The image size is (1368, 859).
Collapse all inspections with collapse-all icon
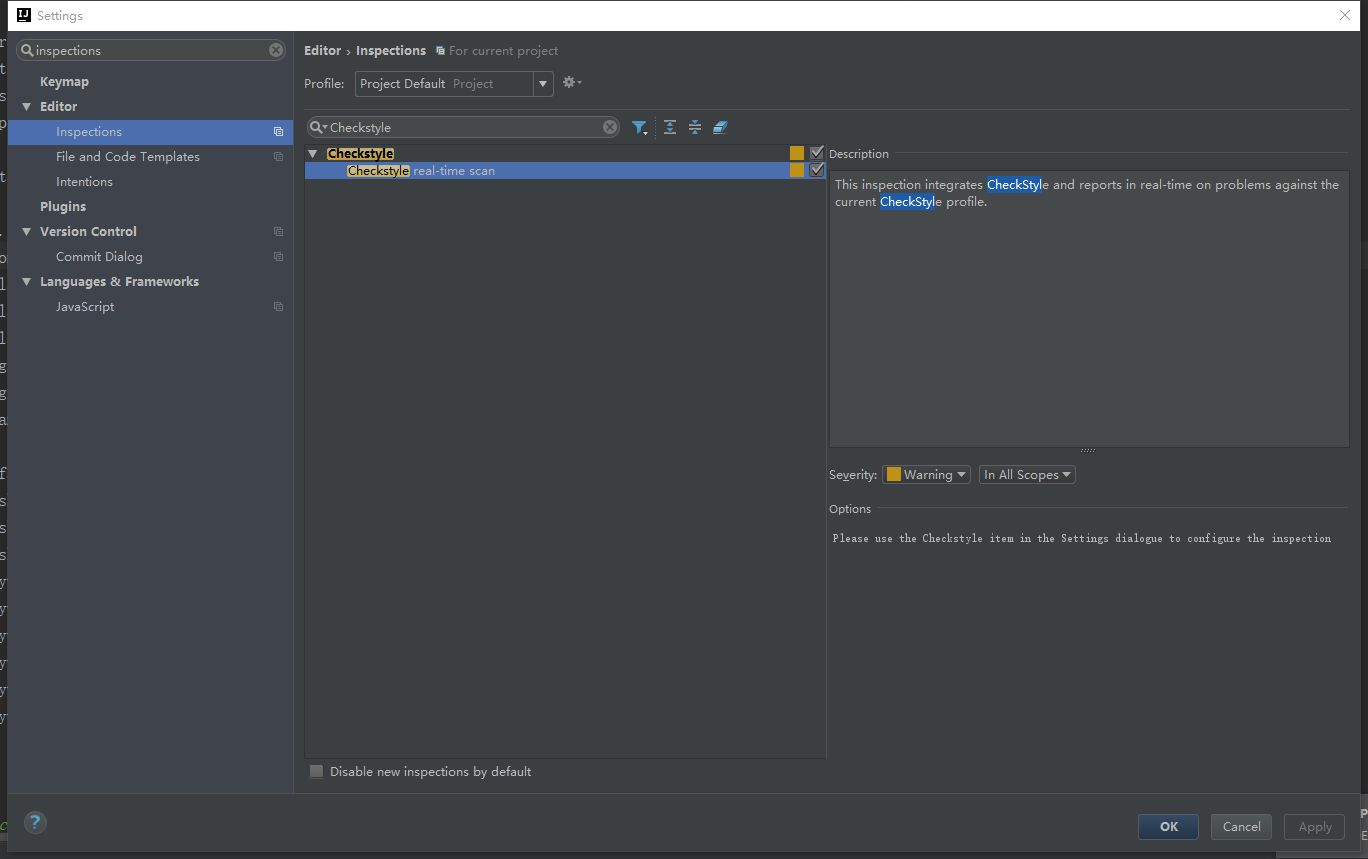[x=694, y=127]
